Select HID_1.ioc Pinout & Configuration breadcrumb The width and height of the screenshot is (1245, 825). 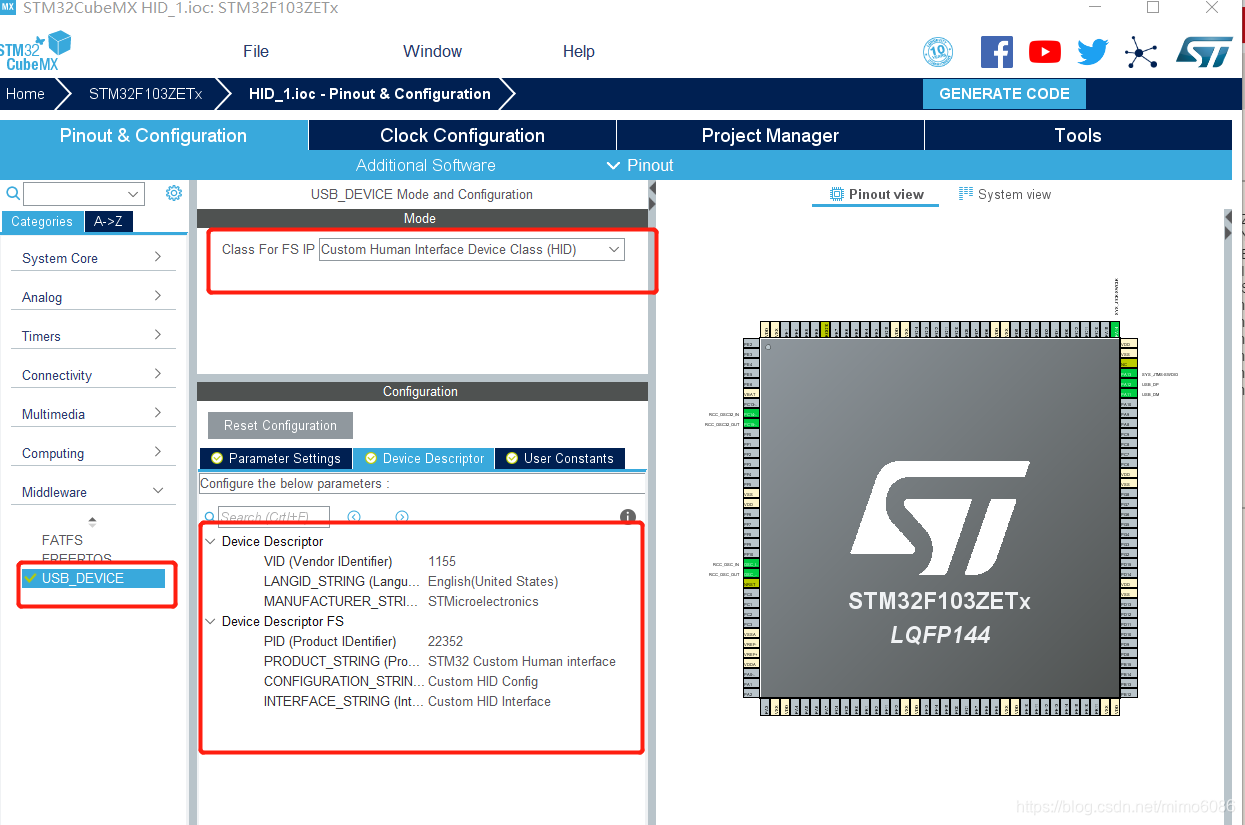point(370,94)
